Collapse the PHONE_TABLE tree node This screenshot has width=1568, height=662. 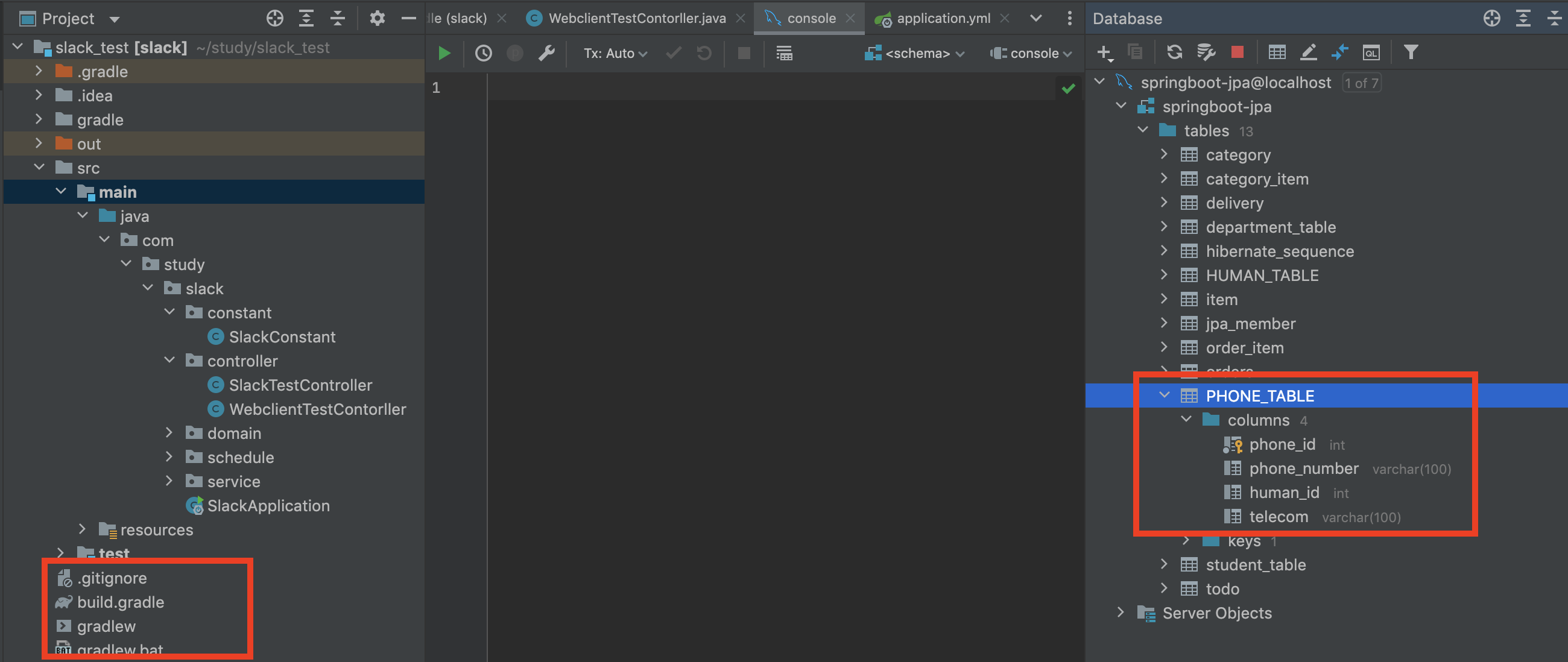tap(1165, 395)
